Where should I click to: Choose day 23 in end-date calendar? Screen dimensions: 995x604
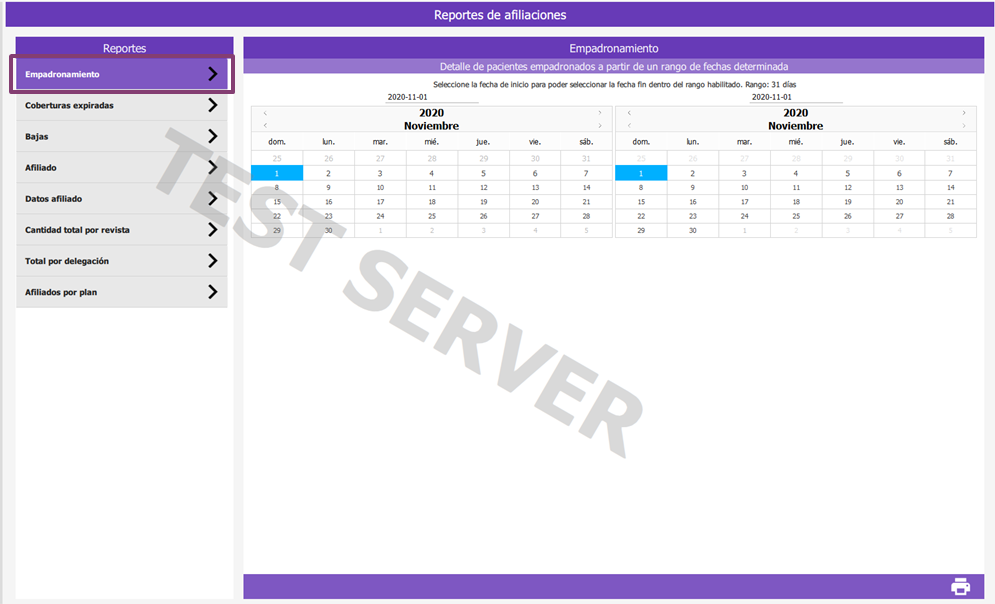click(692, 216)
